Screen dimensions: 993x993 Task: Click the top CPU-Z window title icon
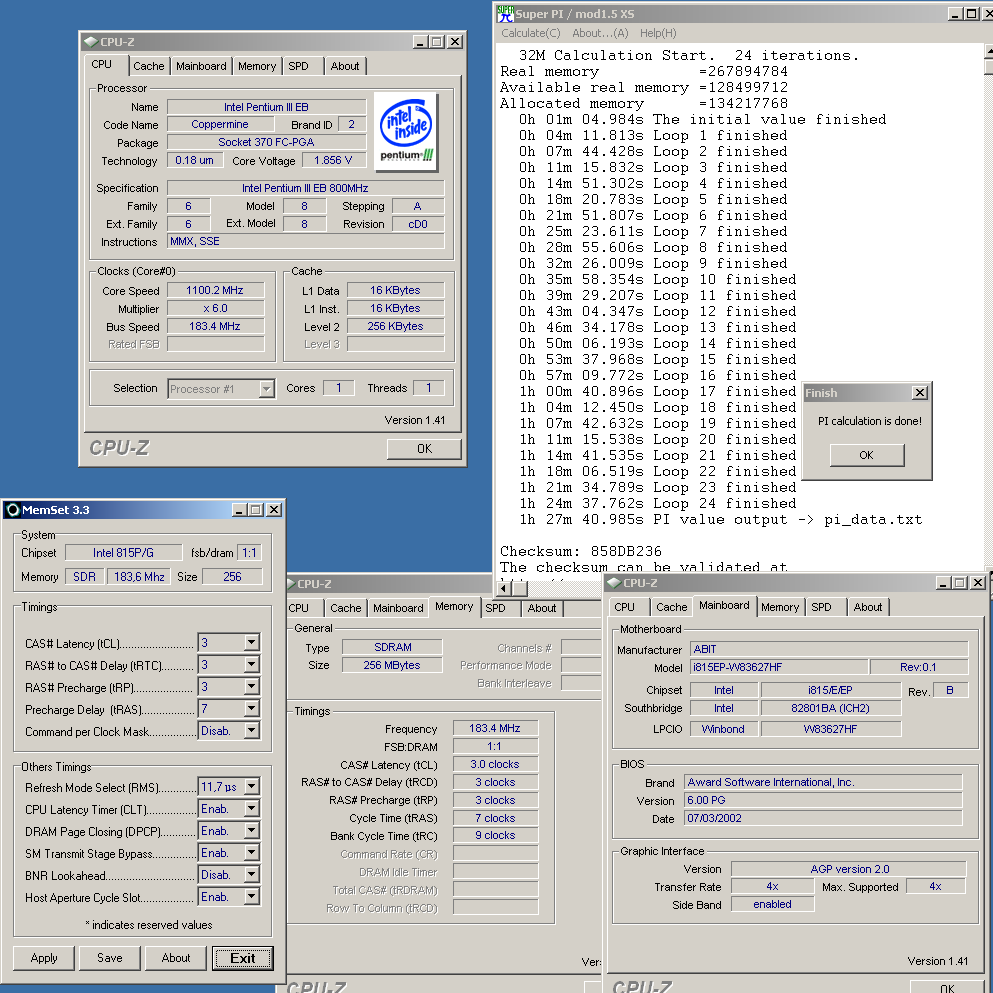point(91,42)
